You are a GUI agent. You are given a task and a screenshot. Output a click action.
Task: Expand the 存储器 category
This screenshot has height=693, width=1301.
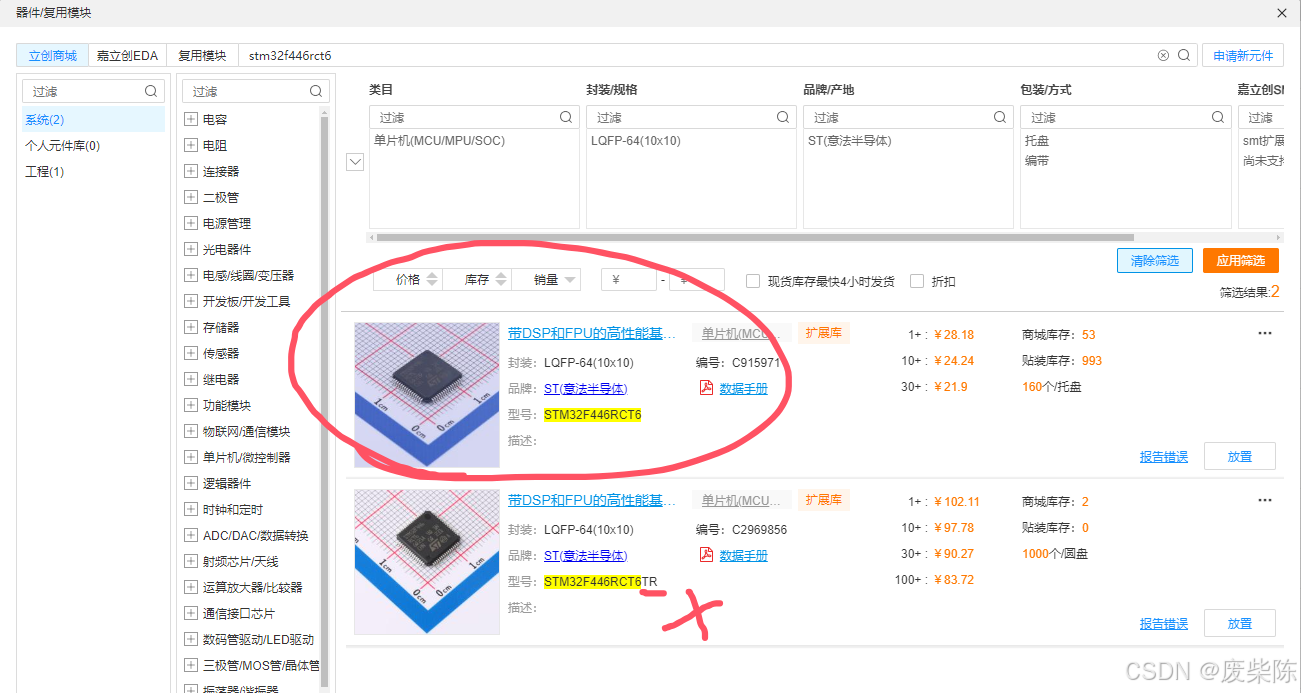(191, 327)
